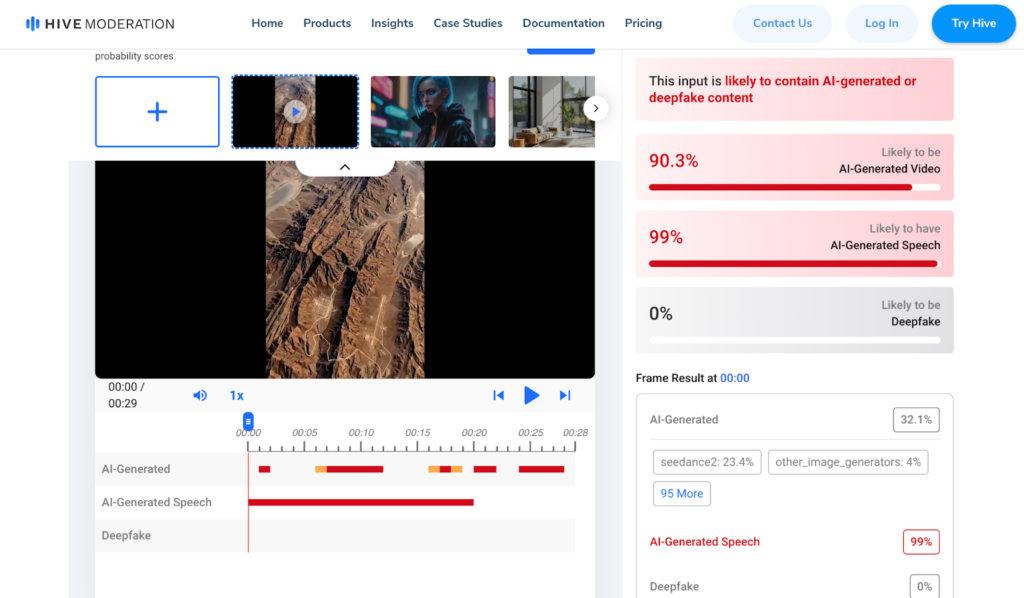Skip to the previous frame
The height and width of the screenshot is (598, 1024).
pos(498,396)
